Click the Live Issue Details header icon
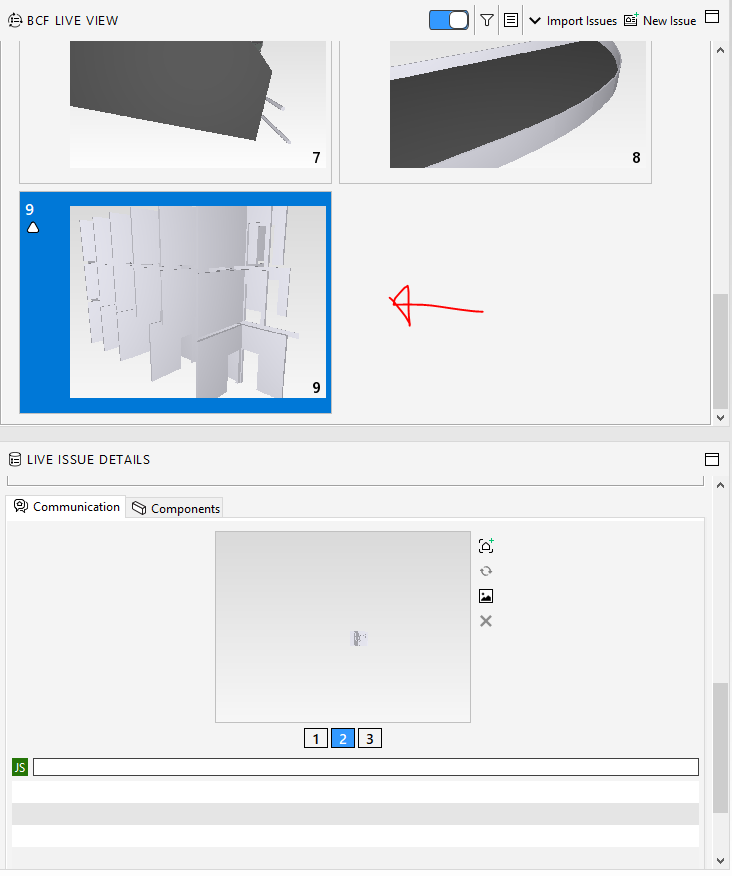 point(15,460)
